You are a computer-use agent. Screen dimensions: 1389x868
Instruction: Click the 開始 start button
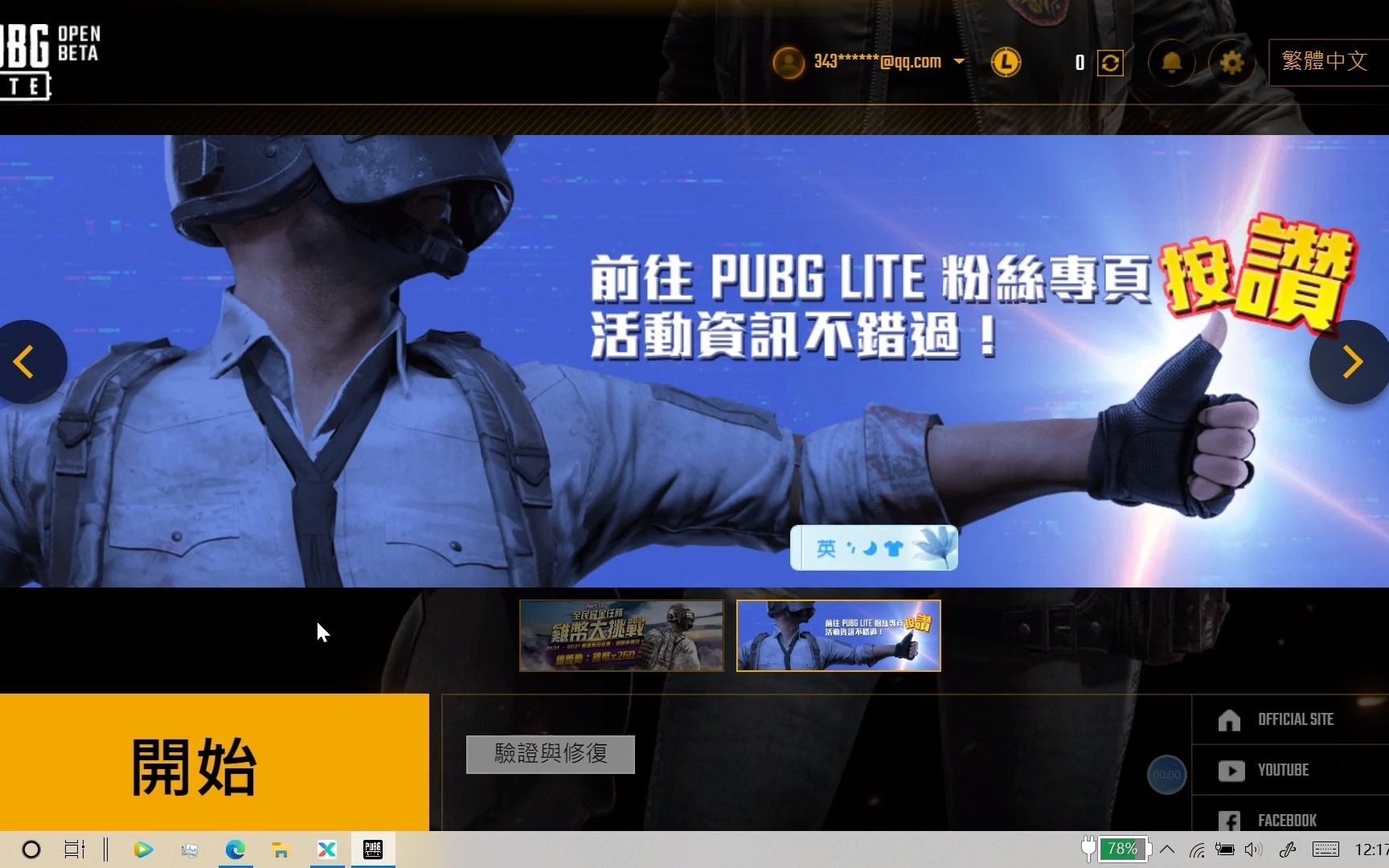pos(214,762)
